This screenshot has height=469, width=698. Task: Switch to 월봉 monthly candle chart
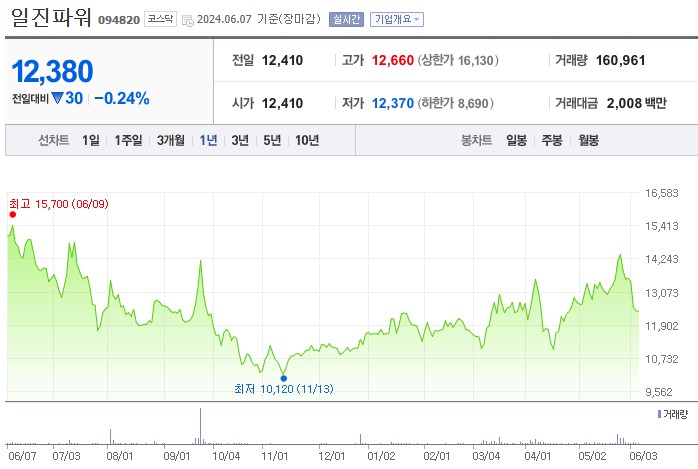point(588,140)
